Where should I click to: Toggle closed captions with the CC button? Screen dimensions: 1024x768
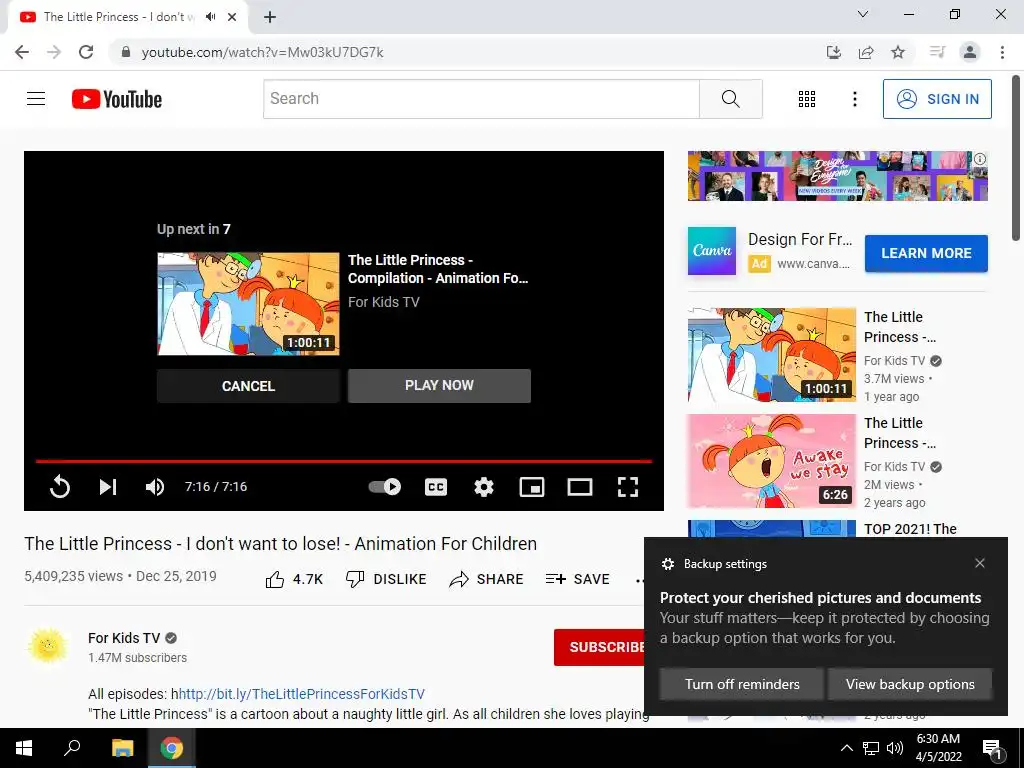click(436, 487)
